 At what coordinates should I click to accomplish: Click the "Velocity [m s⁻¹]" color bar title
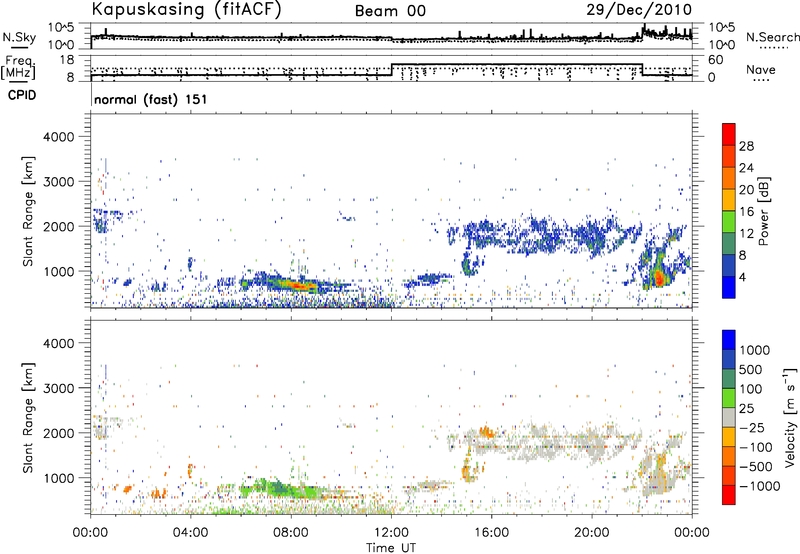(790, 417)
